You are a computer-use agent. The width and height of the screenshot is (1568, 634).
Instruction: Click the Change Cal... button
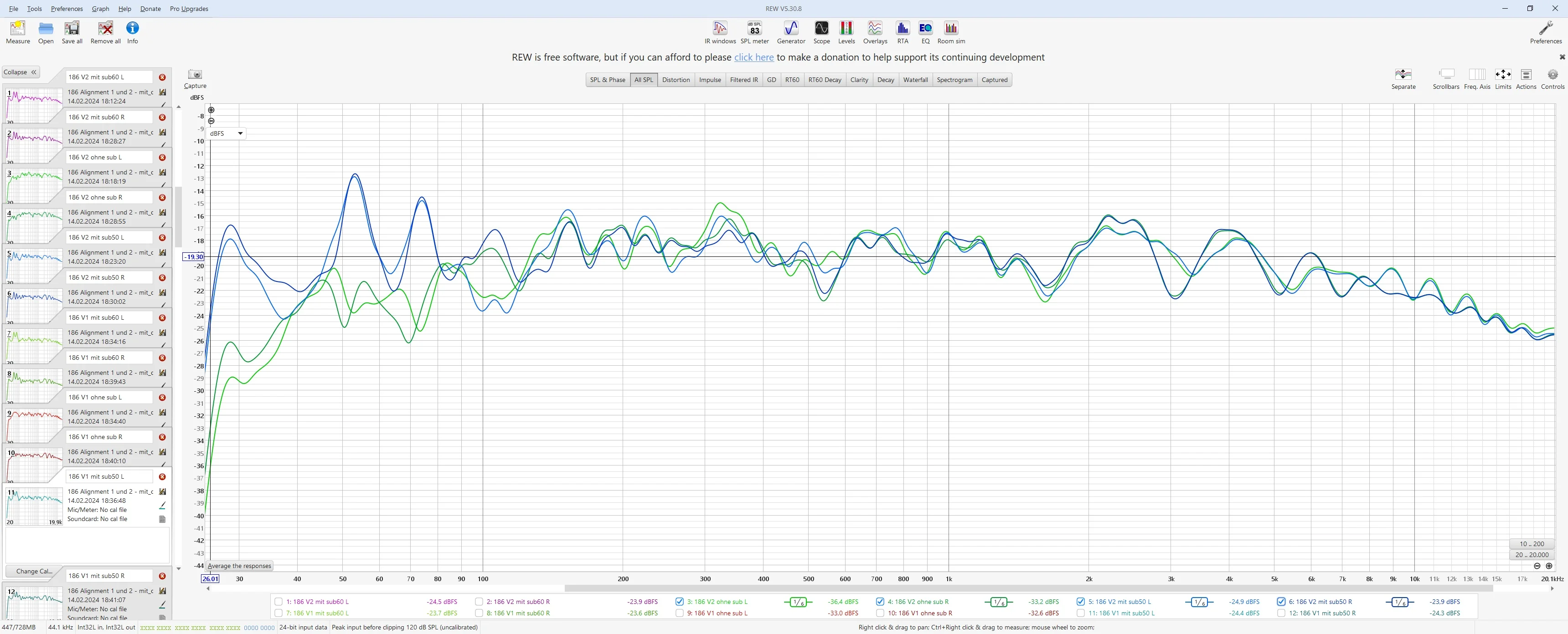34,571
